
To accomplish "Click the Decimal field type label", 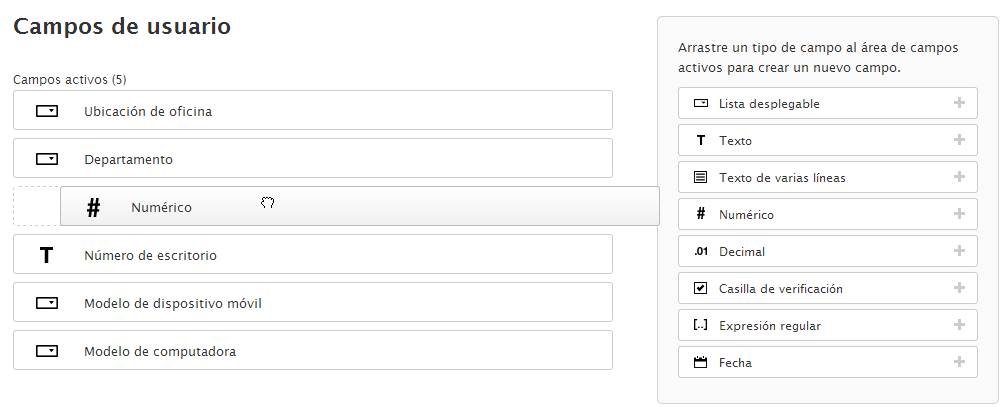I will point(741,251).
